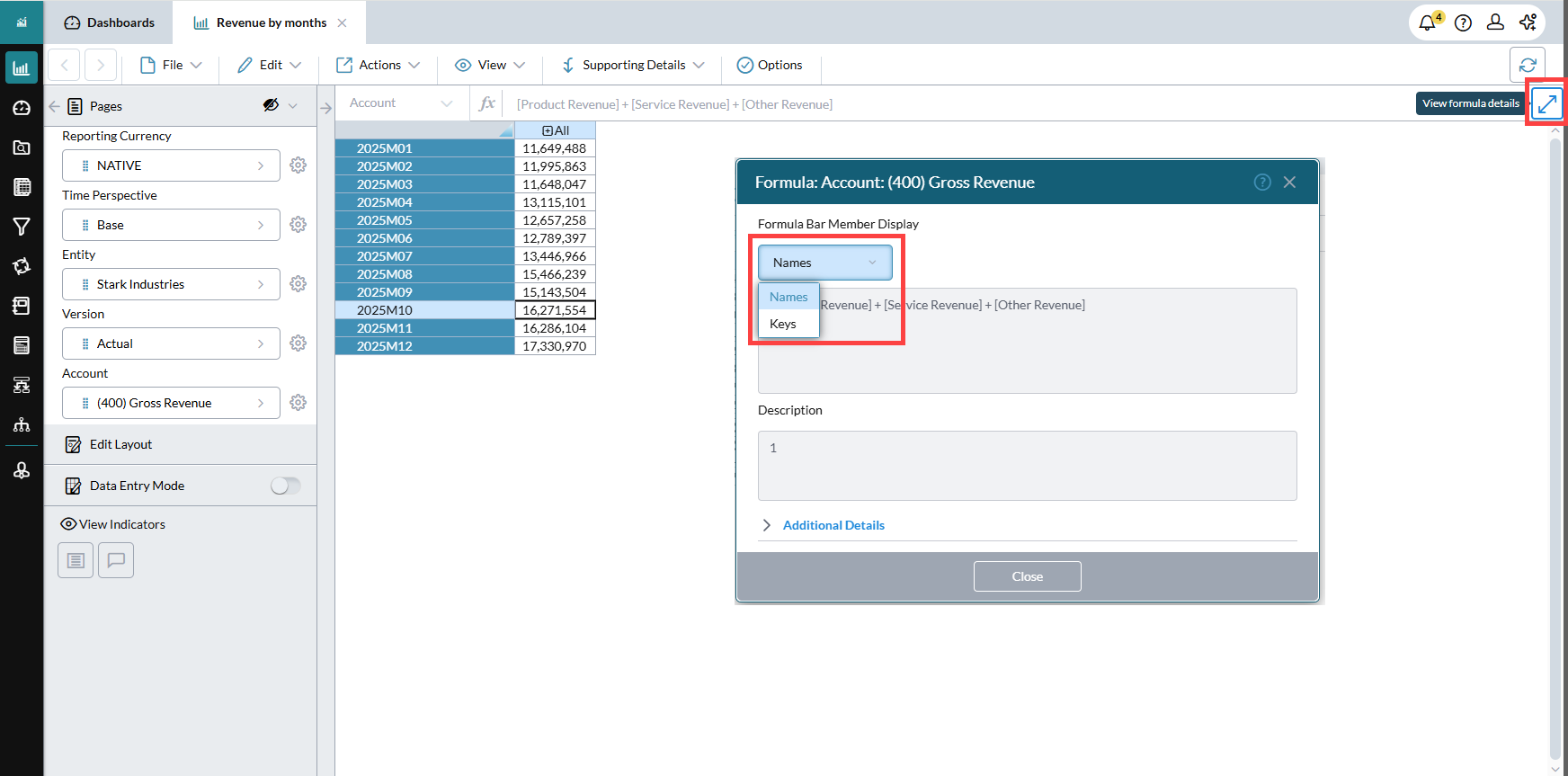Image resolution: width=1568 pixels, height=776 pixels.
Task: Click the filter funnel icon in sidebar
Action: point(22,227)
